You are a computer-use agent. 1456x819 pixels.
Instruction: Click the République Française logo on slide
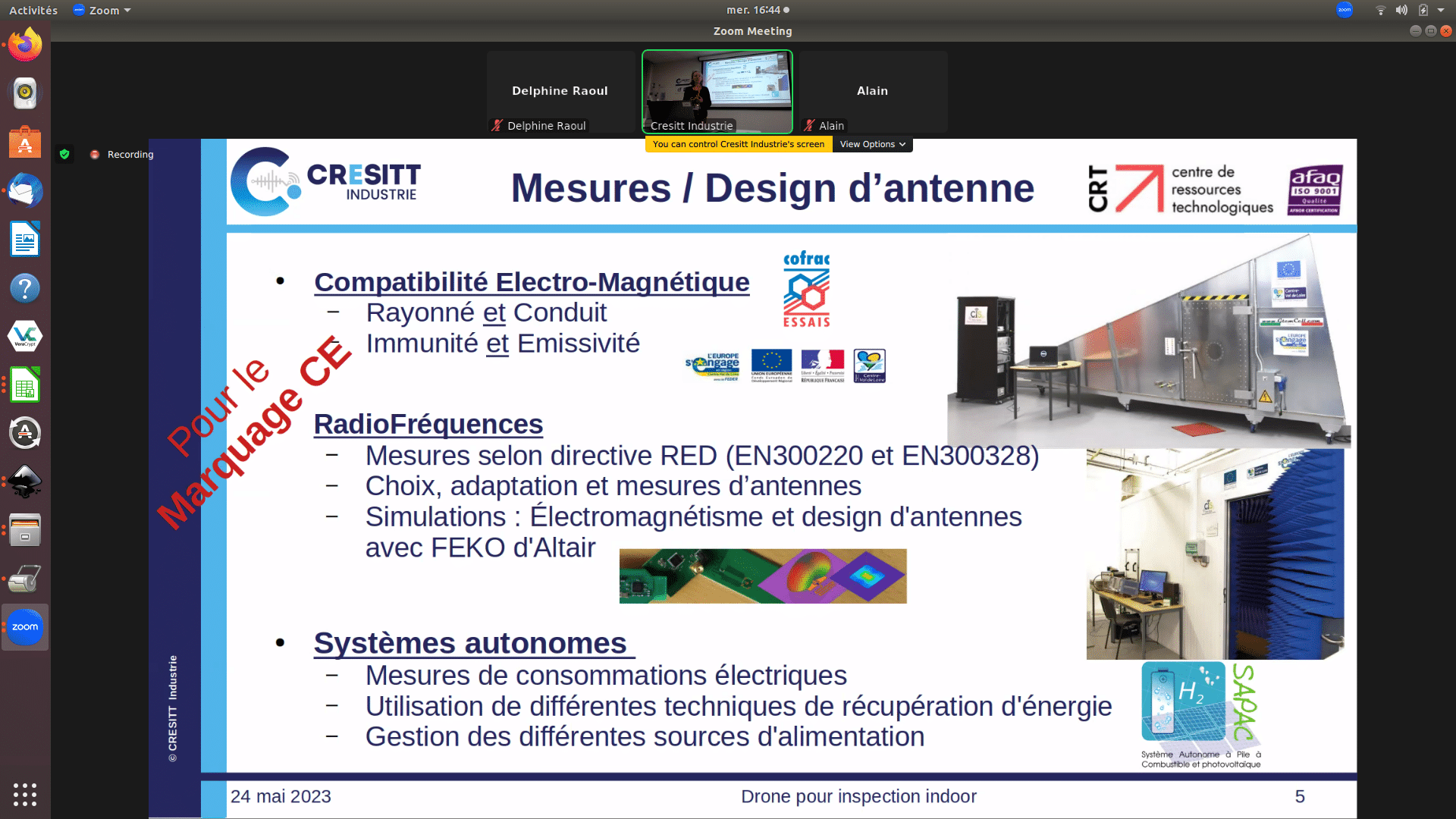(x=823, y=366)
